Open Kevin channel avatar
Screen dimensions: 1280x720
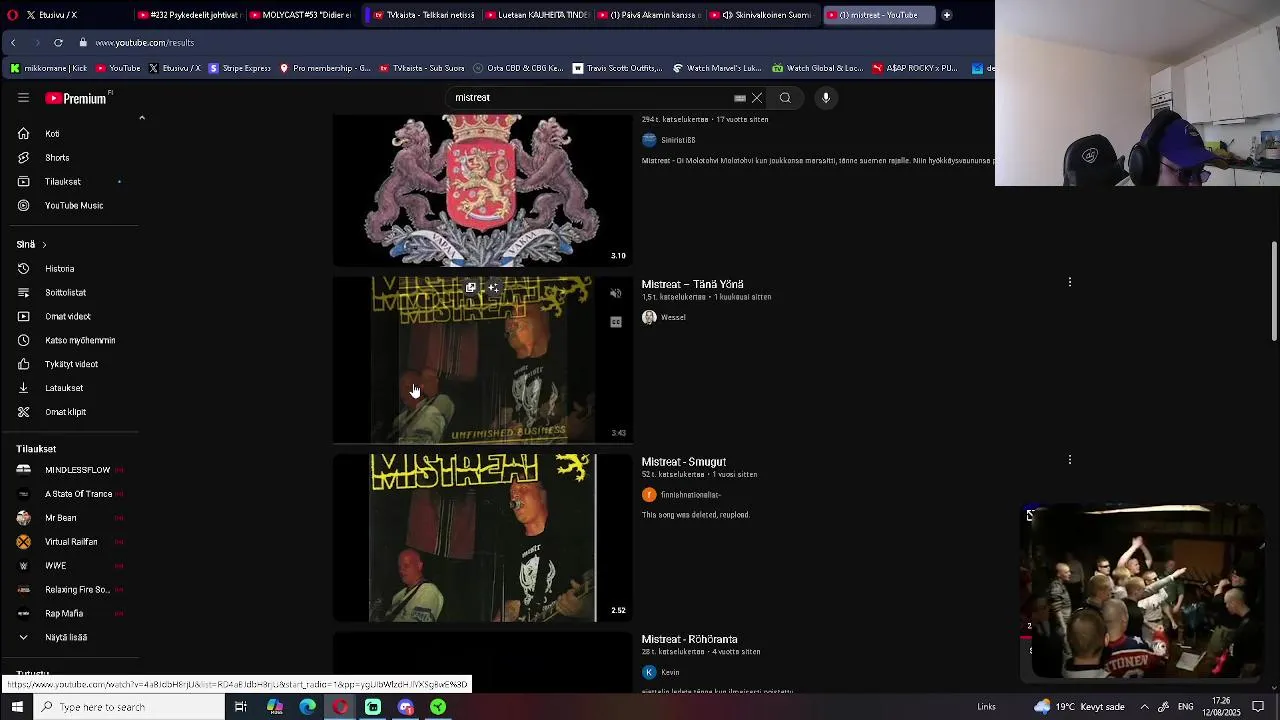pyautogui.click(x=649, y=672)
